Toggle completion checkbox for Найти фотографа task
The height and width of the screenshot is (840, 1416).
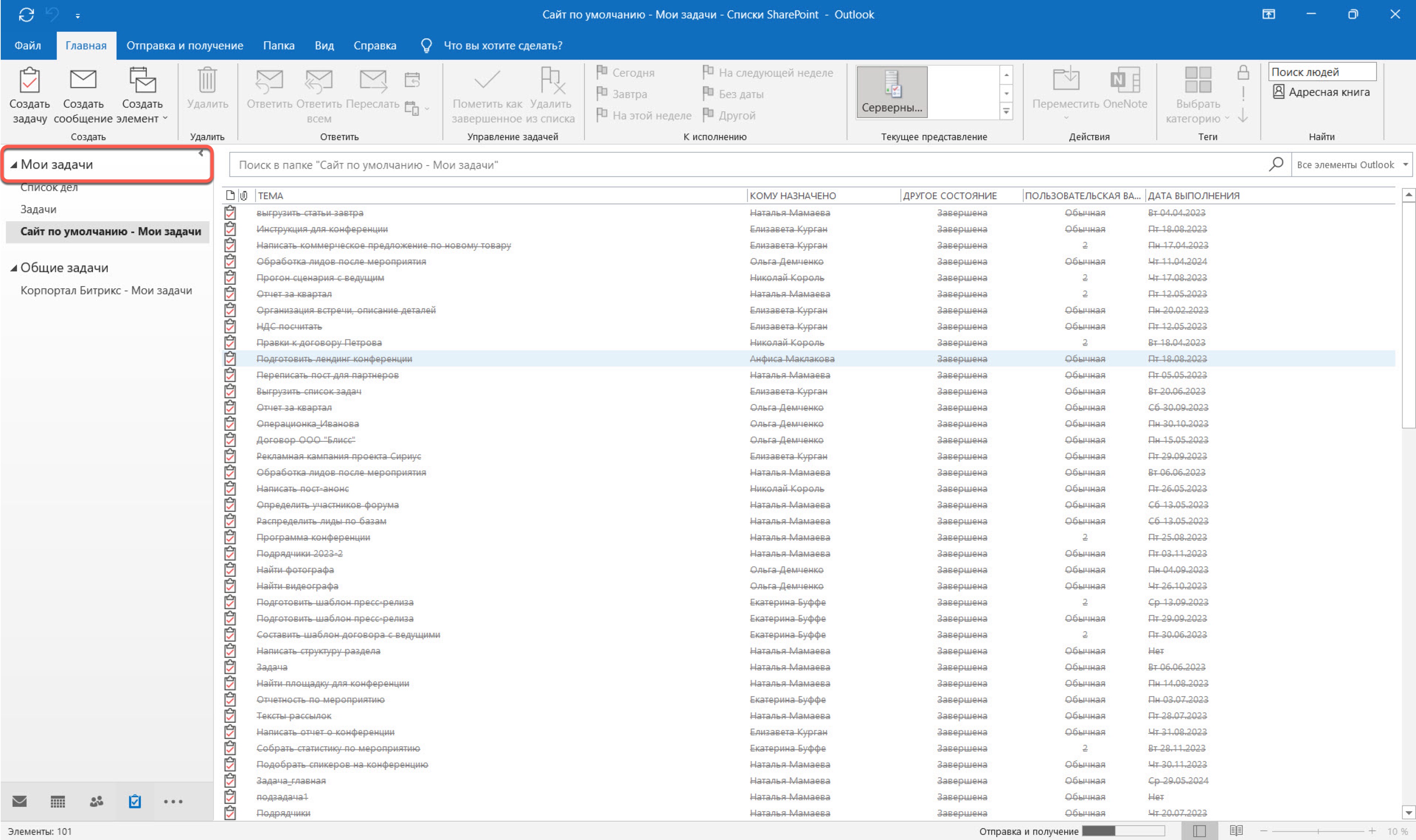(x=230, y=569)
